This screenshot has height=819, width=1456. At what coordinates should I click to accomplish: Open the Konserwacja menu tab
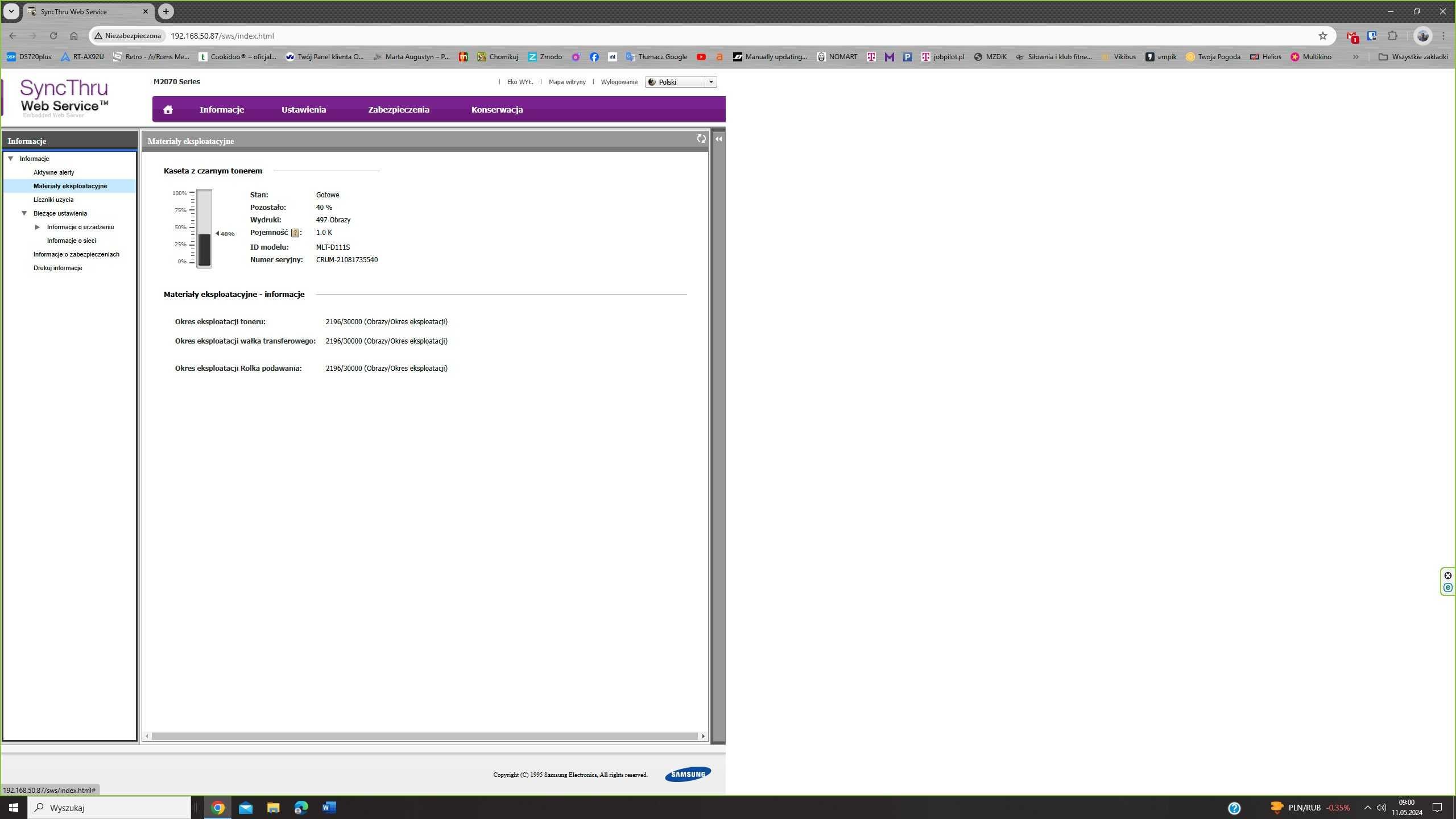tap(497, 110)
